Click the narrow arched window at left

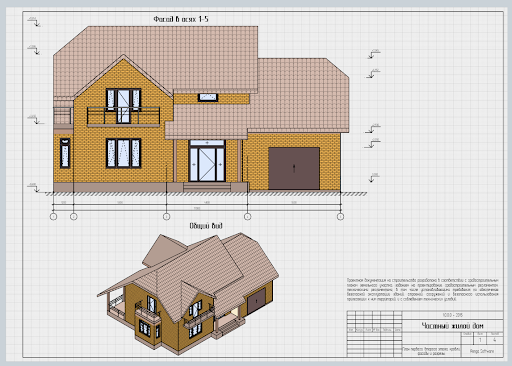(x=65, y=153)
